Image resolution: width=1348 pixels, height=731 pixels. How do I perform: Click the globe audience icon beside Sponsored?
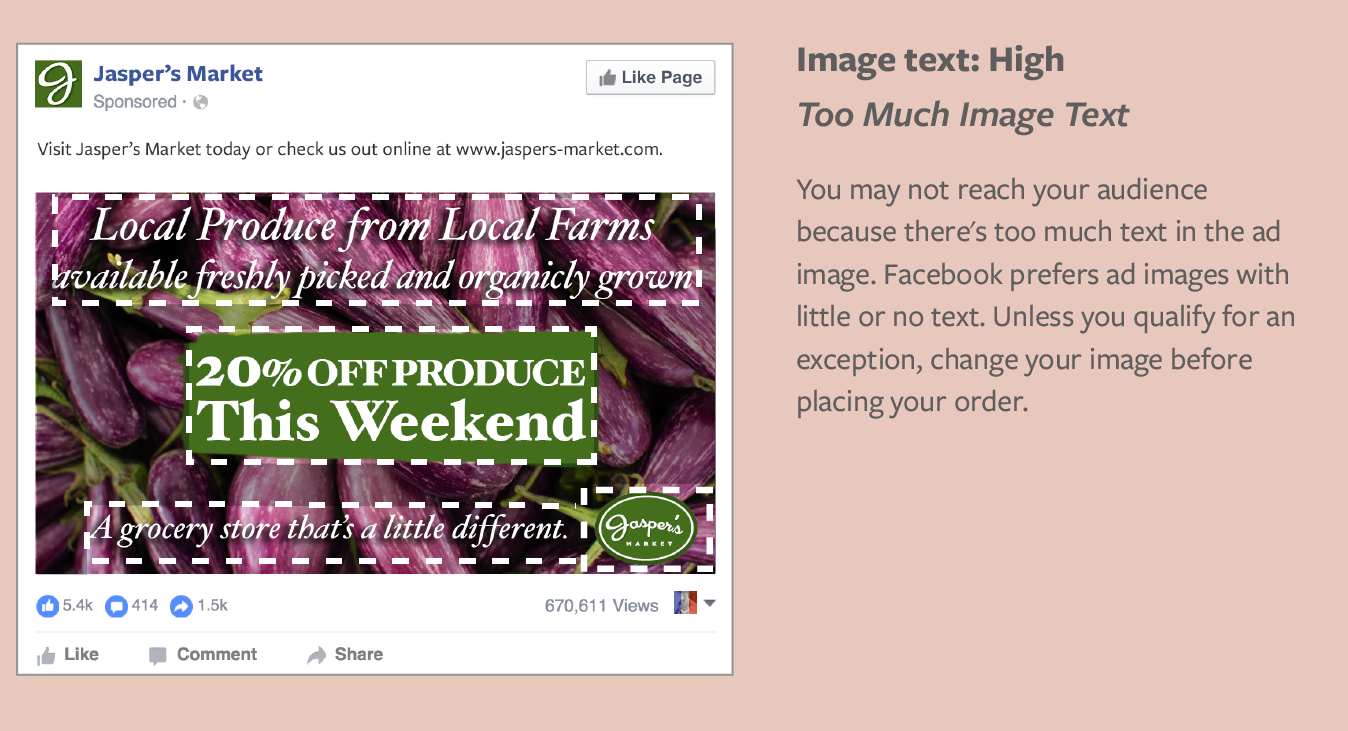201,102
